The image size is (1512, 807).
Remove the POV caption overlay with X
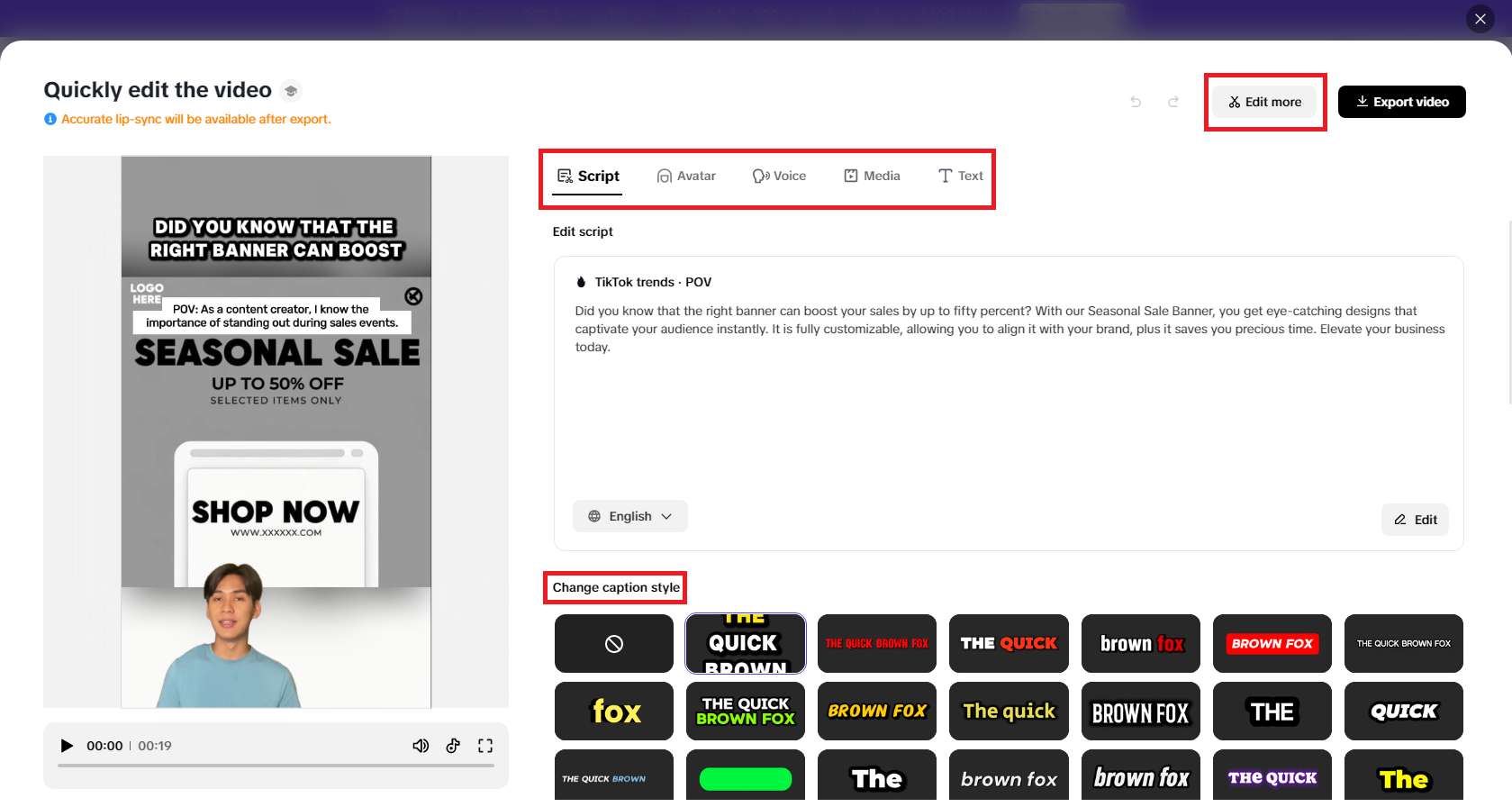pos(413,296)
